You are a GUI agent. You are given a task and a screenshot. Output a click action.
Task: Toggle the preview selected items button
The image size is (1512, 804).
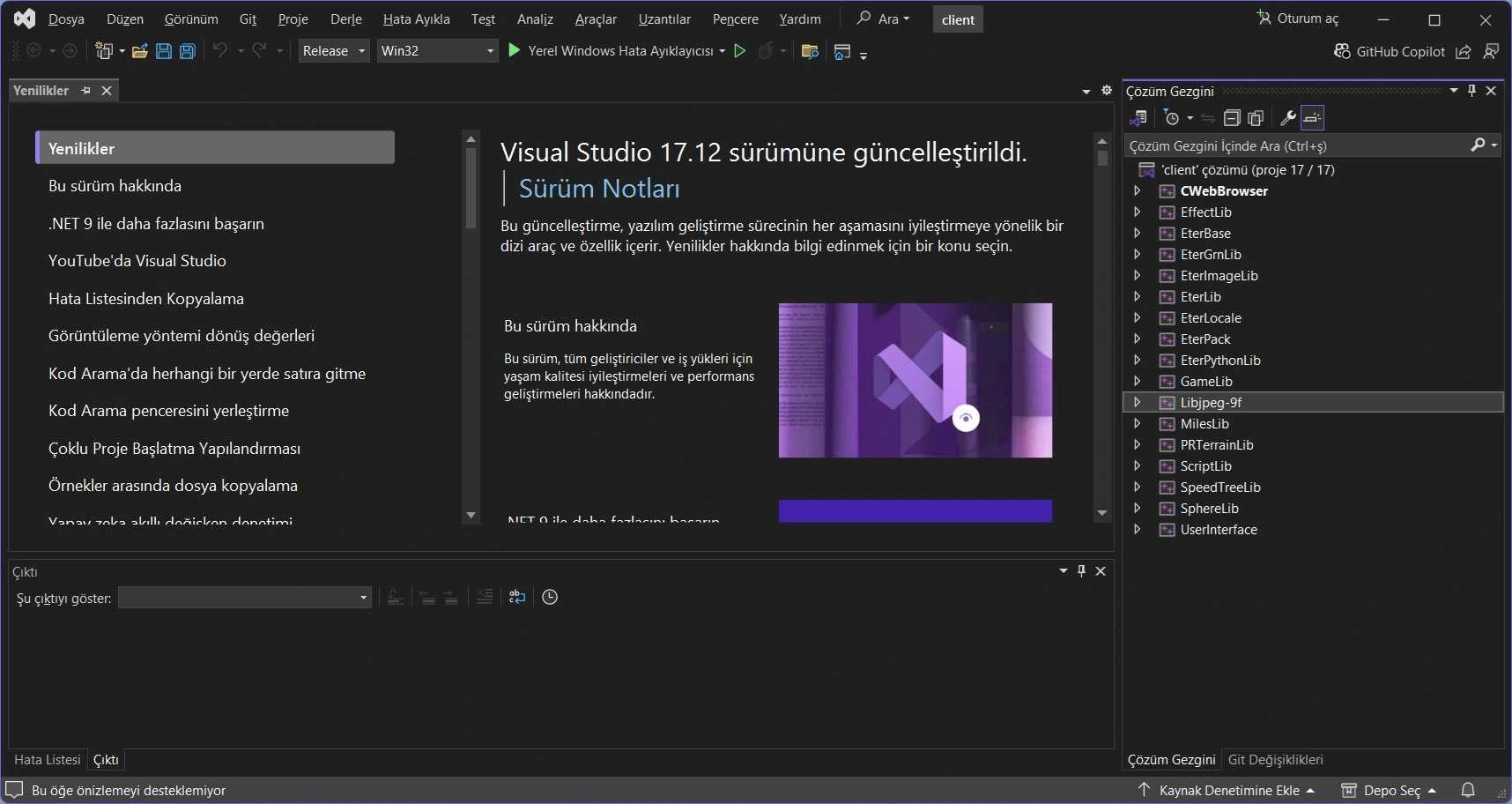point(1313,117)
